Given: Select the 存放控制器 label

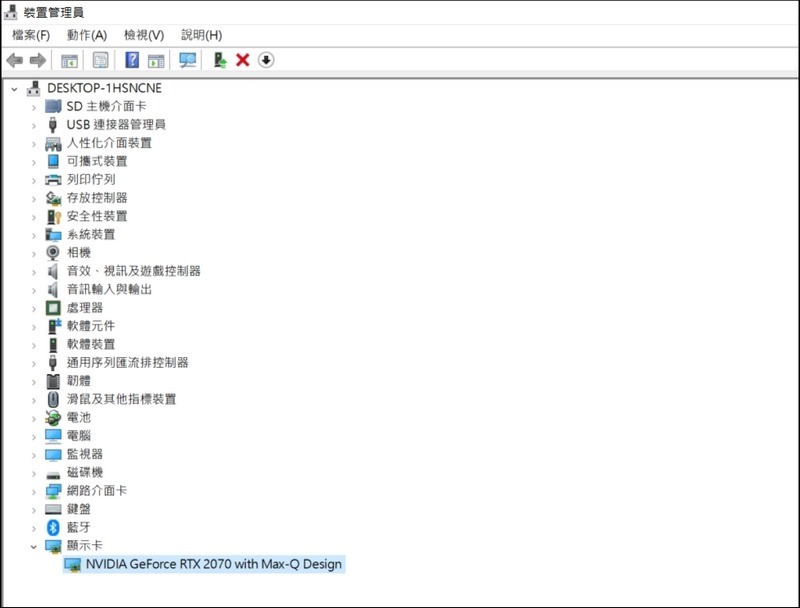Looking at the screenshot, I should coord(97,198).
